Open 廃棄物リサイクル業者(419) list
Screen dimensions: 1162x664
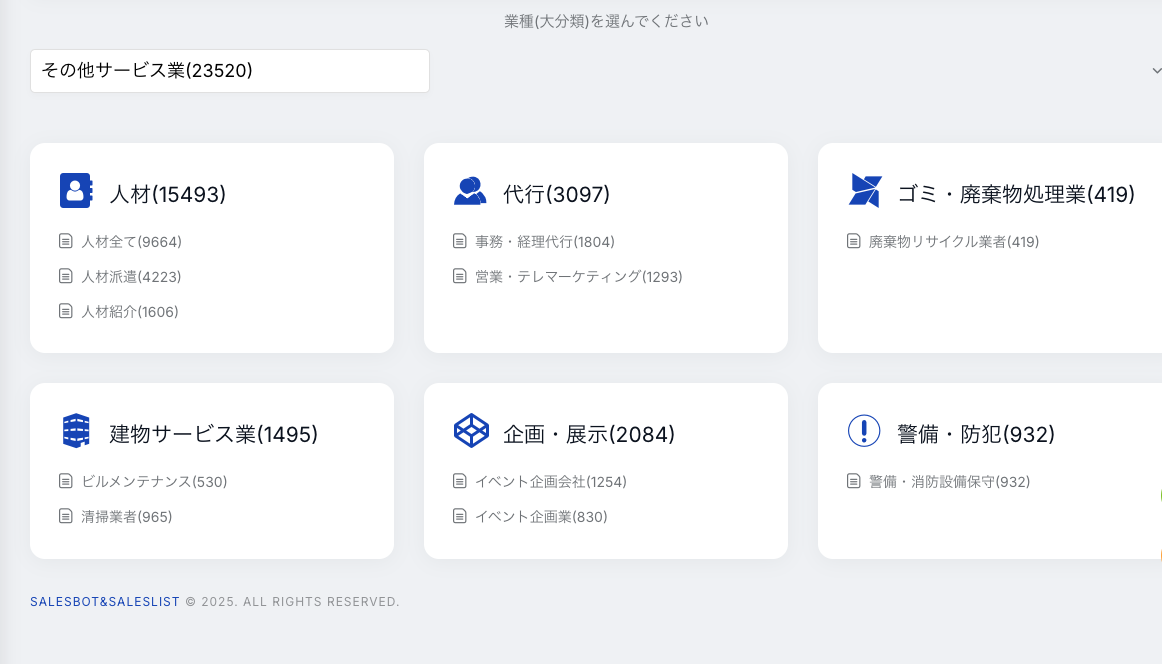[x=953, y=242]
